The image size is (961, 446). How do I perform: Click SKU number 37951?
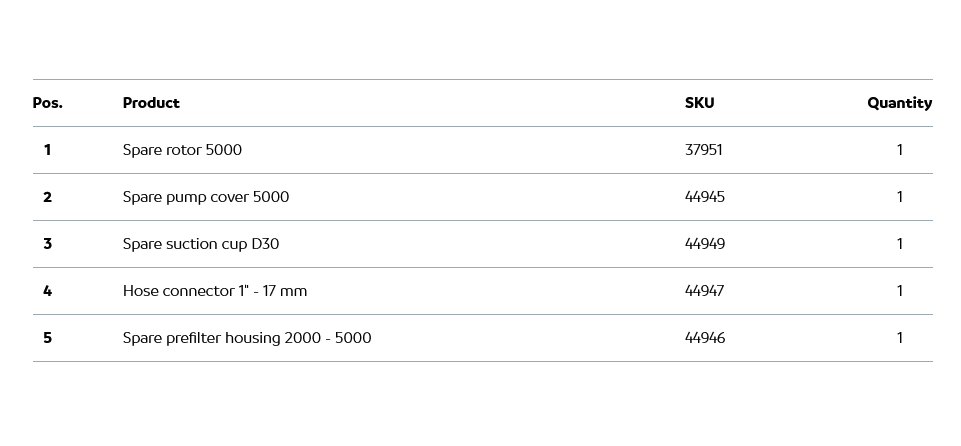(704, 150)
